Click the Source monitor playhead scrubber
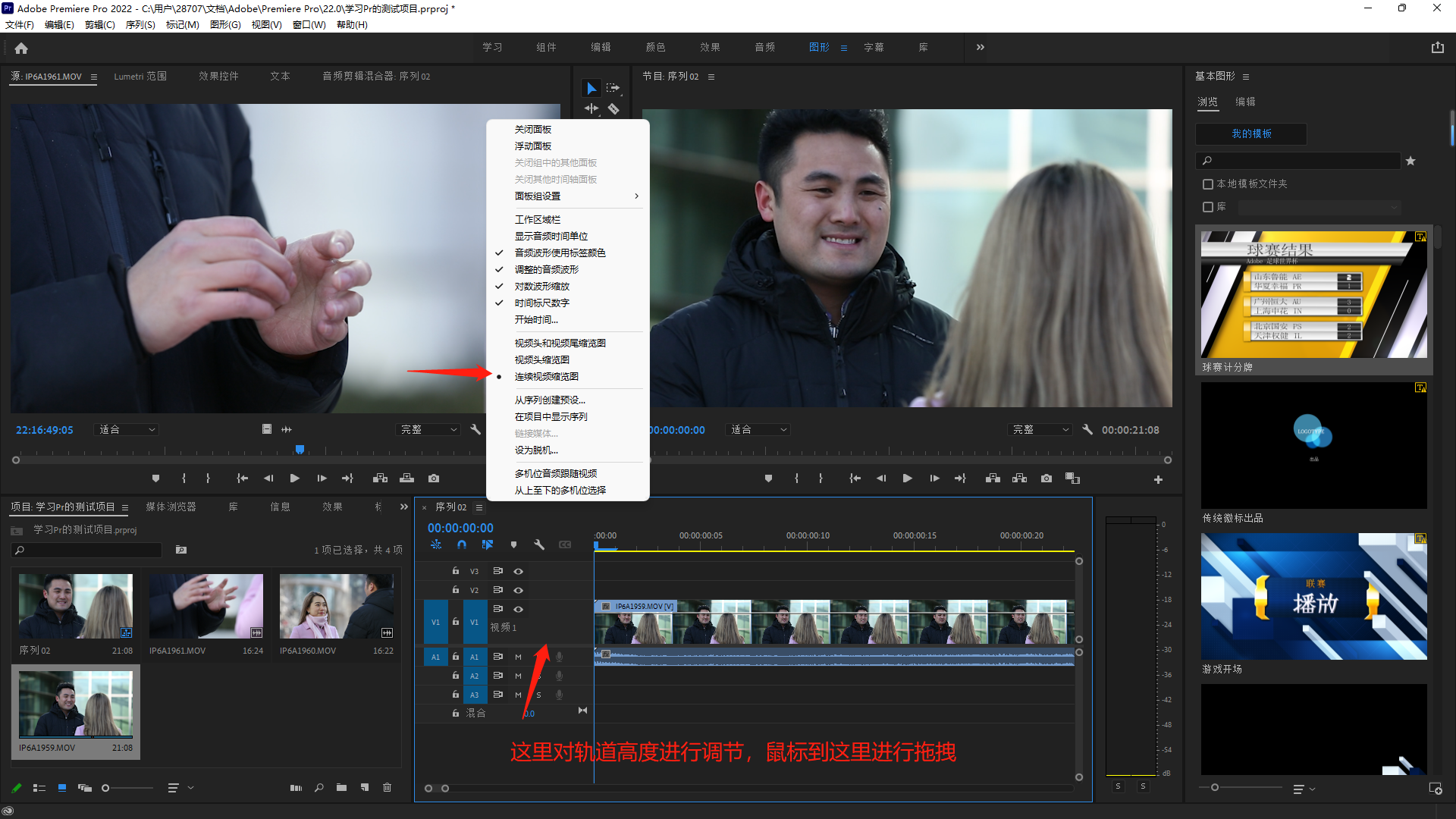Screen dimensions: 1456x819 point(300,450)
